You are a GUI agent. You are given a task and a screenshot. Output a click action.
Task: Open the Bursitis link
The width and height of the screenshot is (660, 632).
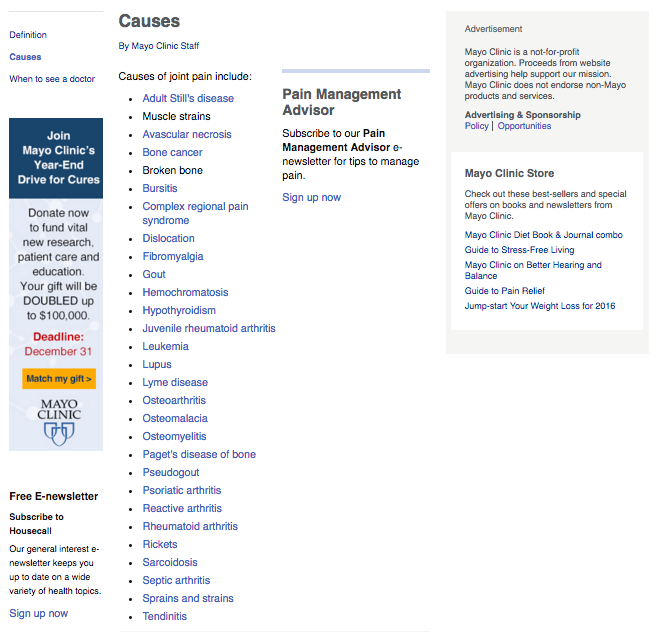click(x=160, y=188)
